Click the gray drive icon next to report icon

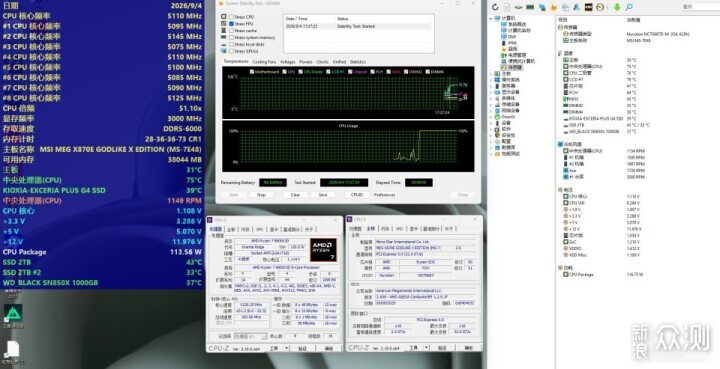click(518, 7)
